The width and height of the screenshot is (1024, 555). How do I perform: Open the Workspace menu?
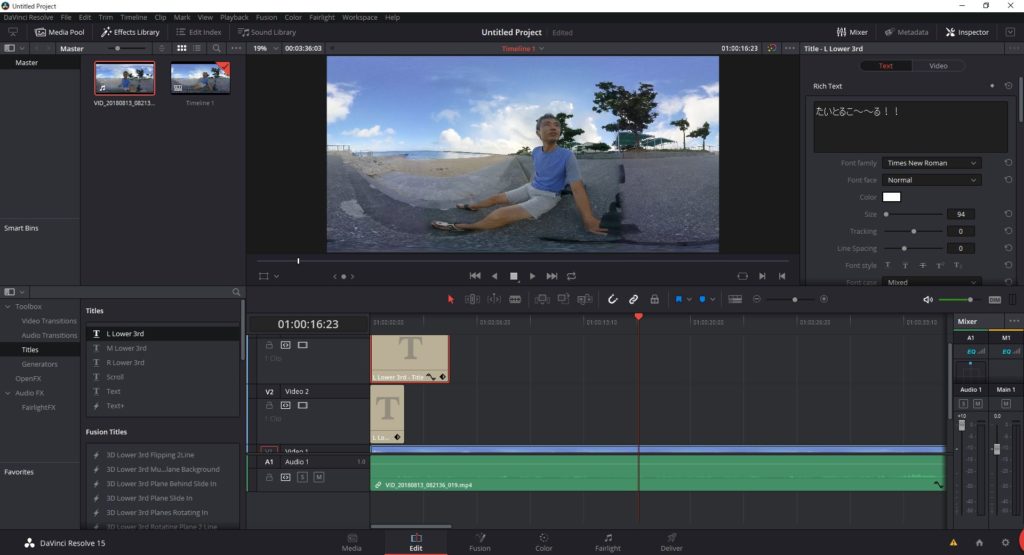click(360, 17)
